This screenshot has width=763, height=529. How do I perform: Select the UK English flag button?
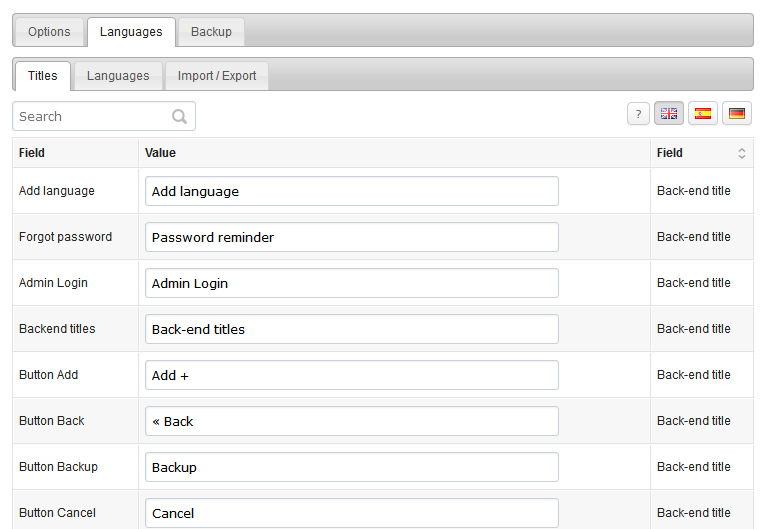pos(669,114)
